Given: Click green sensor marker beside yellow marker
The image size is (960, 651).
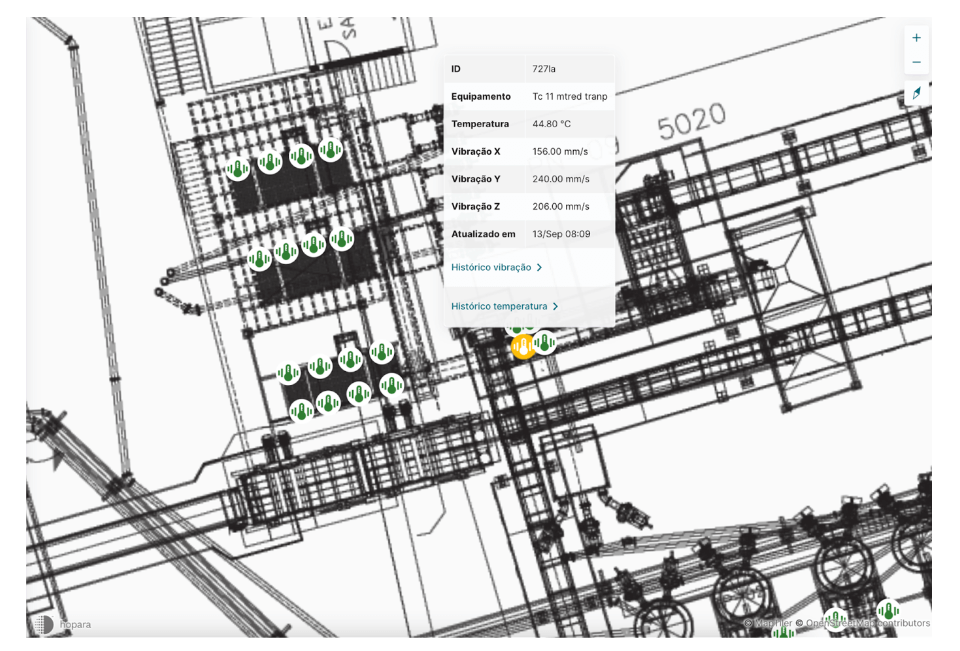Looking at the screenshot, I should pyautogui.click(x=544, y=342).
